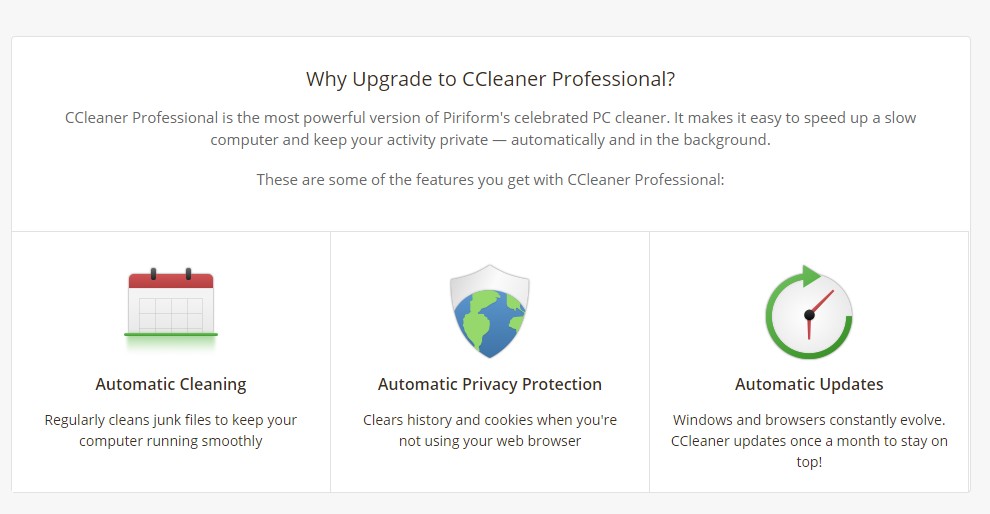This screenshot has height=514, width=990.
Task: Click the "Regularly cleans junk files" text line
Action: (x=171, y=420)
